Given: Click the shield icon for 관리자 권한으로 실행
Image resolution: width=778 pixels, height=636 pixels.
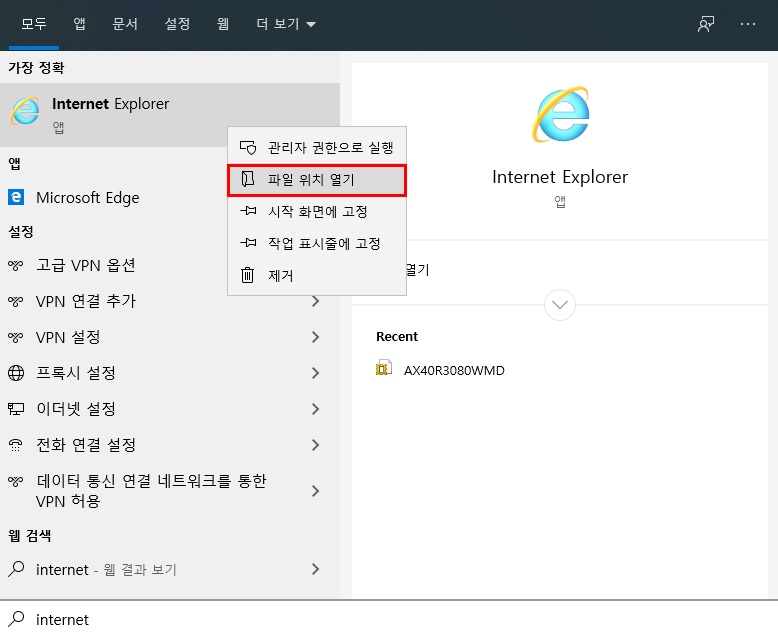Looking at the screenshot, I should click(x=248, y=147).
